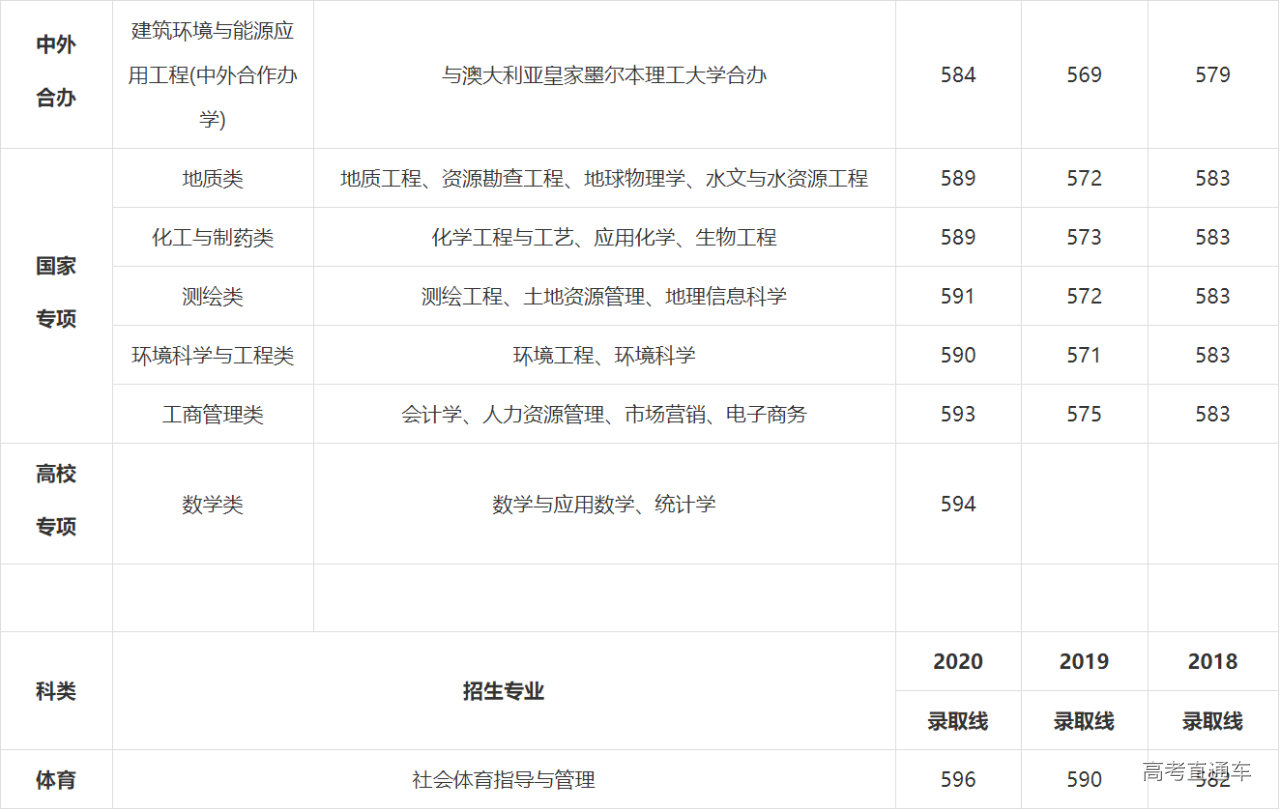Select the 高校专项 category cell

pyautogui.click(x=56, y=501)
